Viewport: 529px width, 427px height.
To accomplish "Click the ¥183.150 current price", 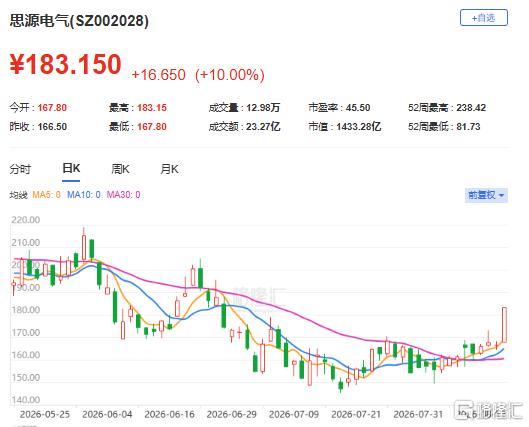I will [65, 64].
